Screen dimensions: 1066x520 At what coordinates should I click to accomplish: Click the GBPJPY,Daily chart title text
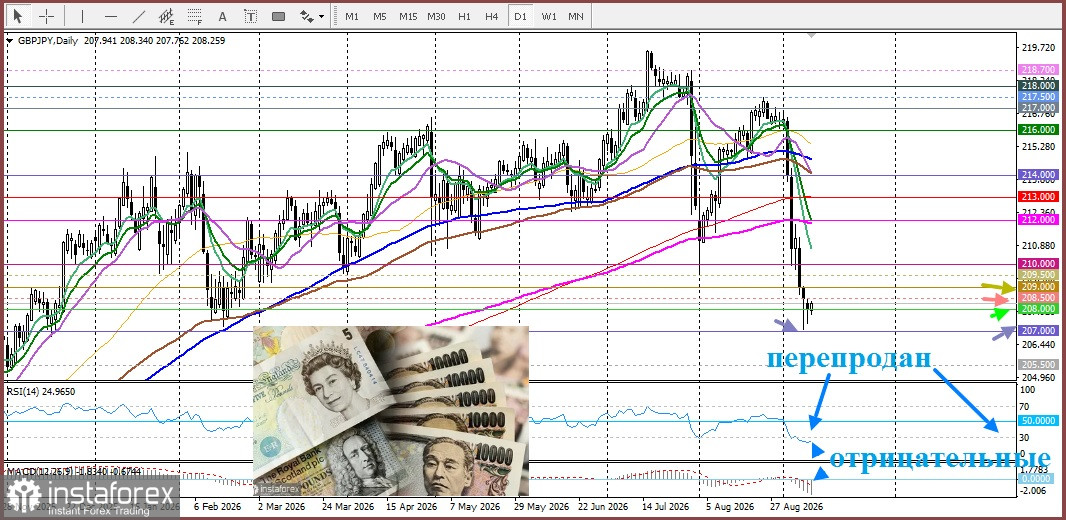[46, 41]
